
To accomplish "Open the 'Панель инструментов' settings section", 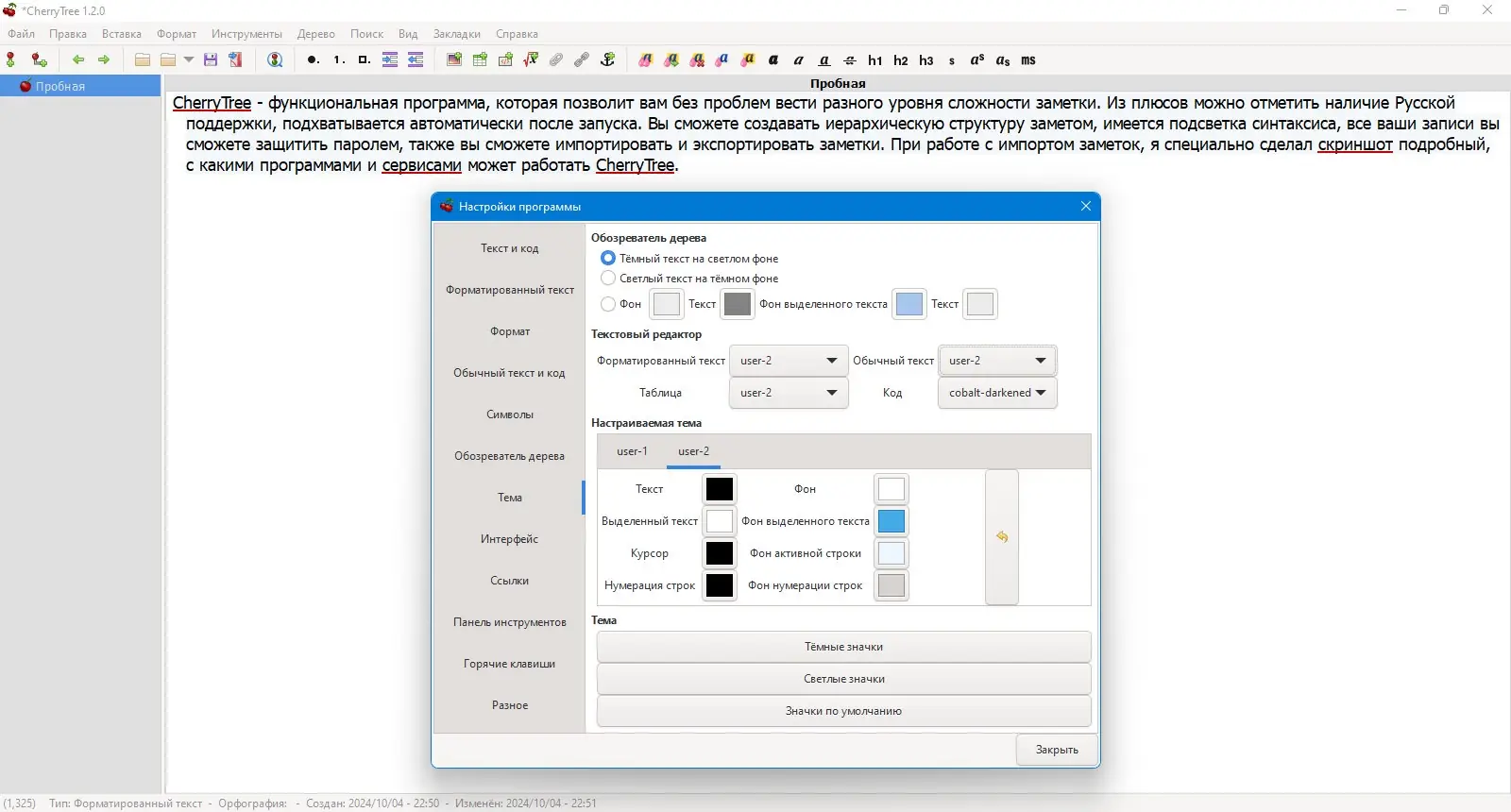I will coord(509,622).
